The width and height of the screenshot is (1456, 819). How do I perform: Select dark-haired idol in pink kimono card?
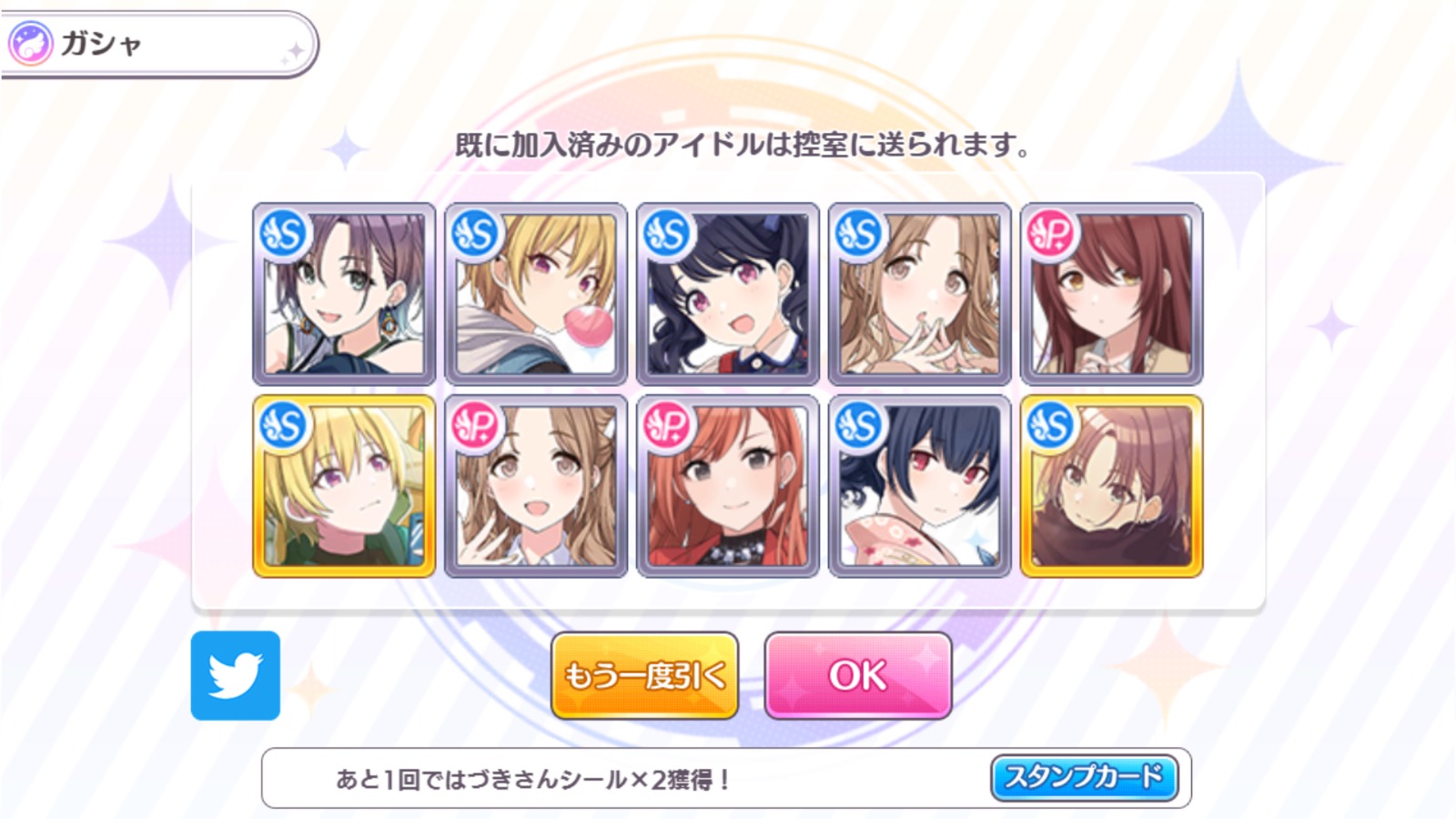coord(920,486)
